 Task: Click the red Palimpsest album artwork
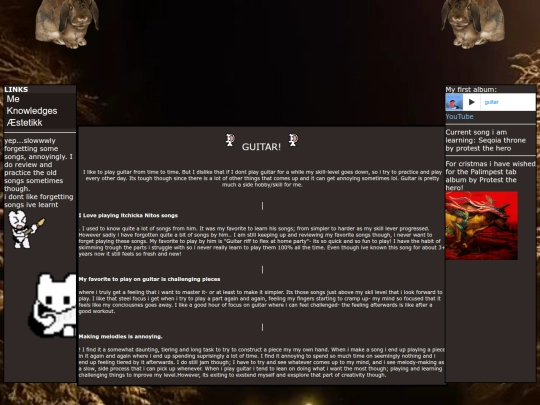pyautogui.click(x=481, y=226)
